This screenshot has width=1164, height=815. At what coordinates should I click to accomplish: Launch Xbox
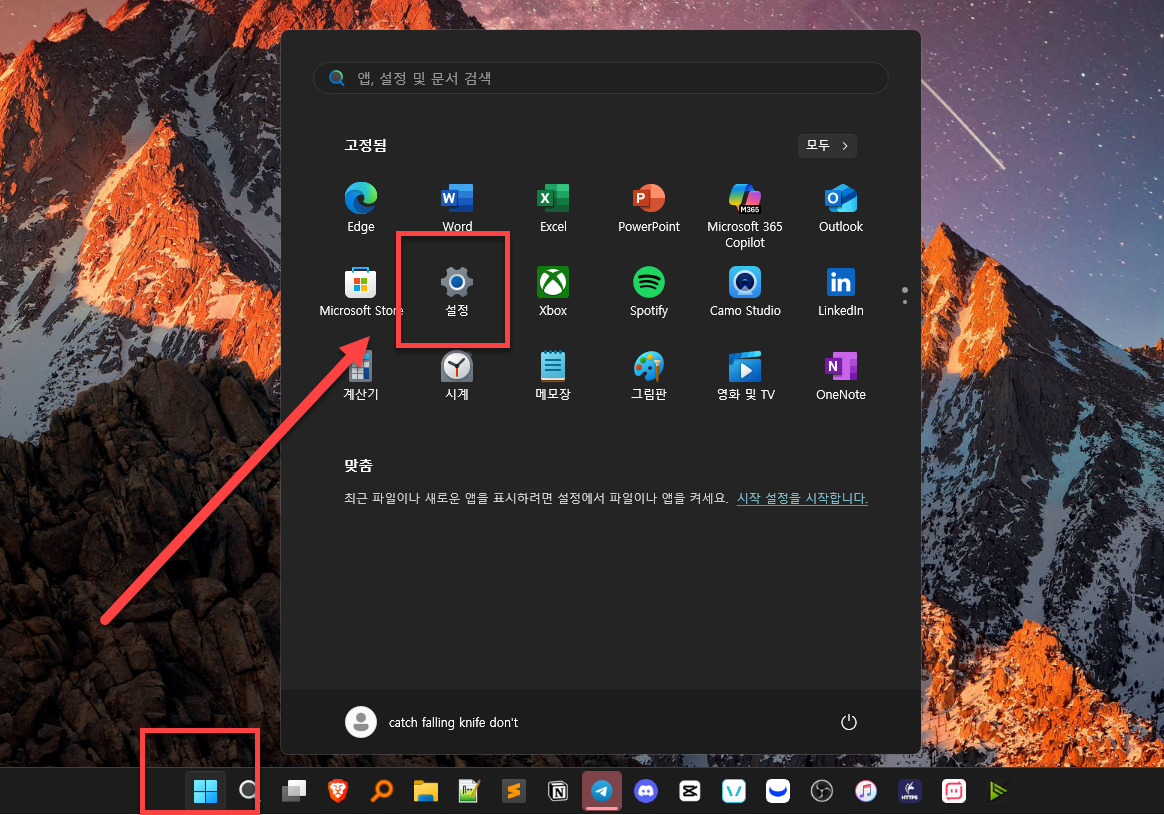pos(553,292)
